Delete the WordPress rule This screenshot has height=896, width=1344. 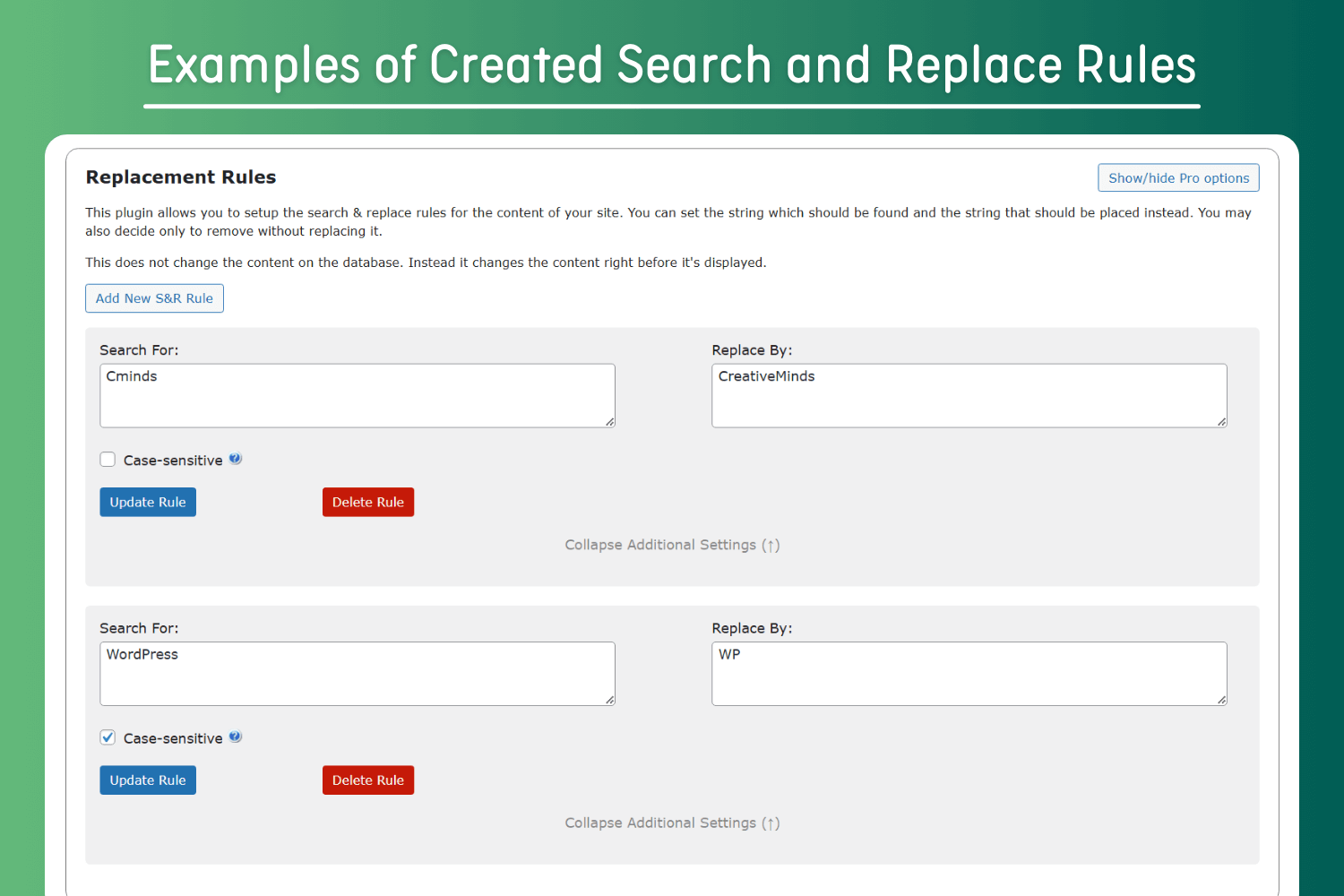(368, 780)
